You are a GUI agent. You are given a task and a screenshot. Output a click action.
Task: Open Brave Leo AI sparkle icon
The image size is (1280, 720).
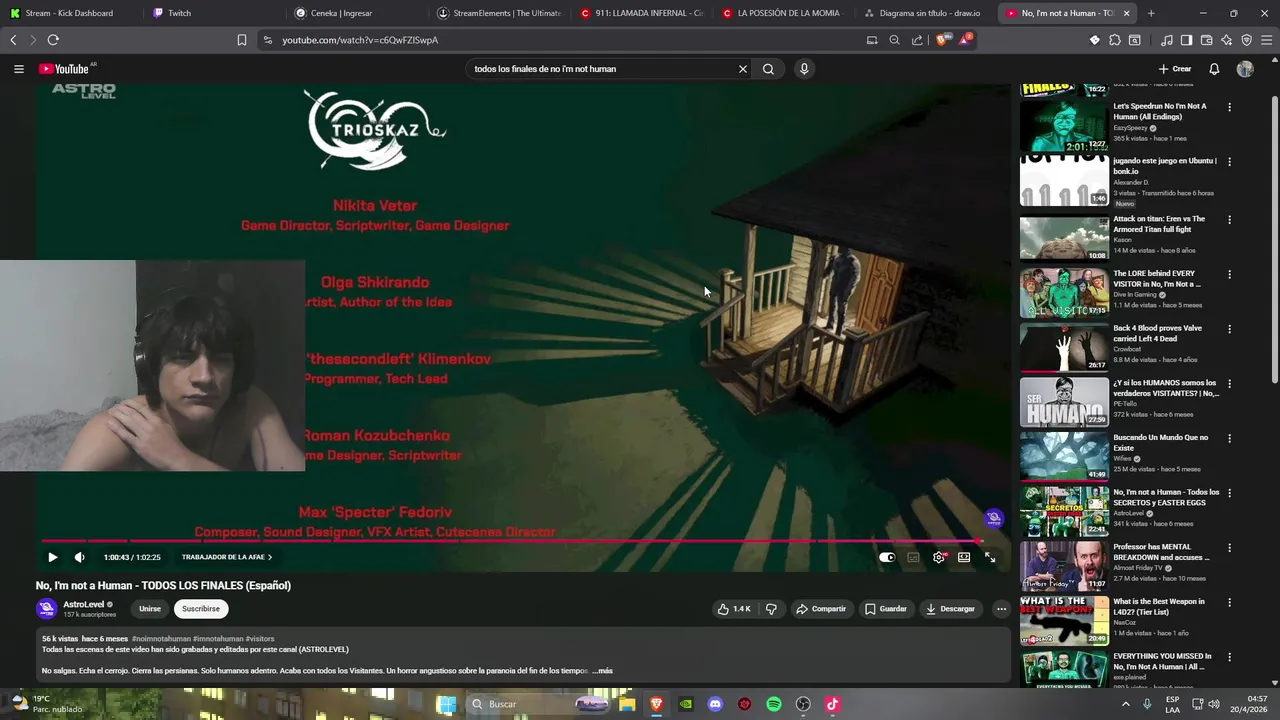[x=1227, y=40]
